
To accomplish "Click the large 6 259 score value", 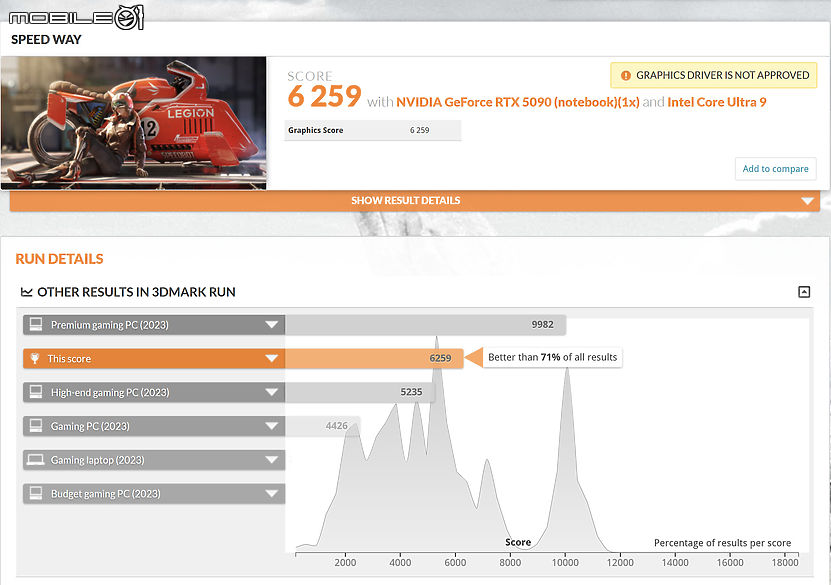I will click(x=324, y=96).
